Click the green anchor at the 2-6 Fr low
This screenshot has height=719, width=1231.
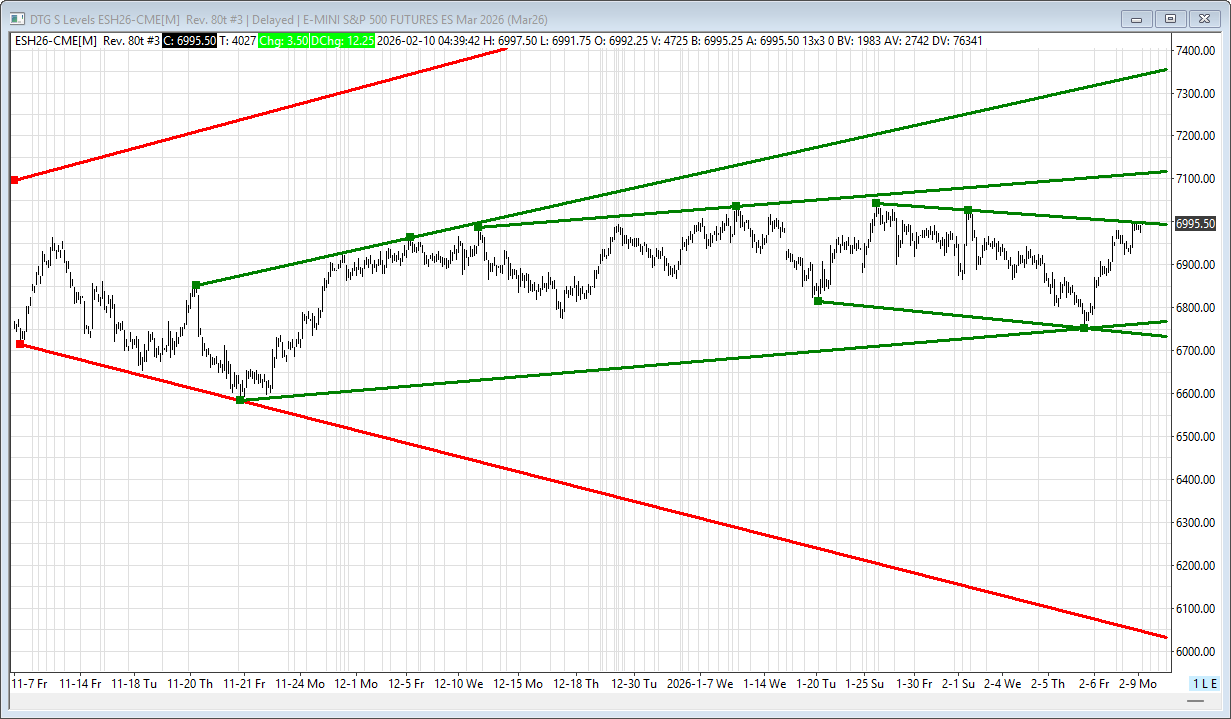[1084, 328]
